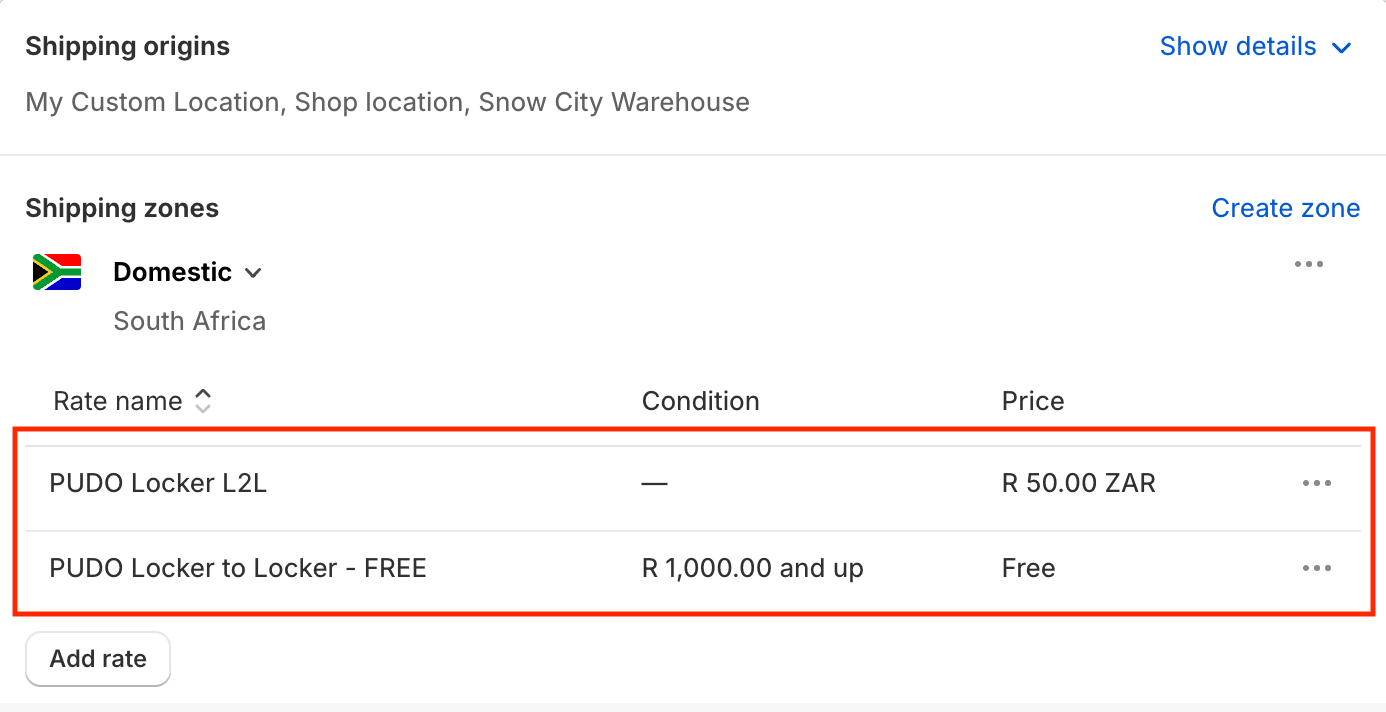This screenshot has width=1386, height=712.
Task: Click the Create zone link
Action: 1286,208
